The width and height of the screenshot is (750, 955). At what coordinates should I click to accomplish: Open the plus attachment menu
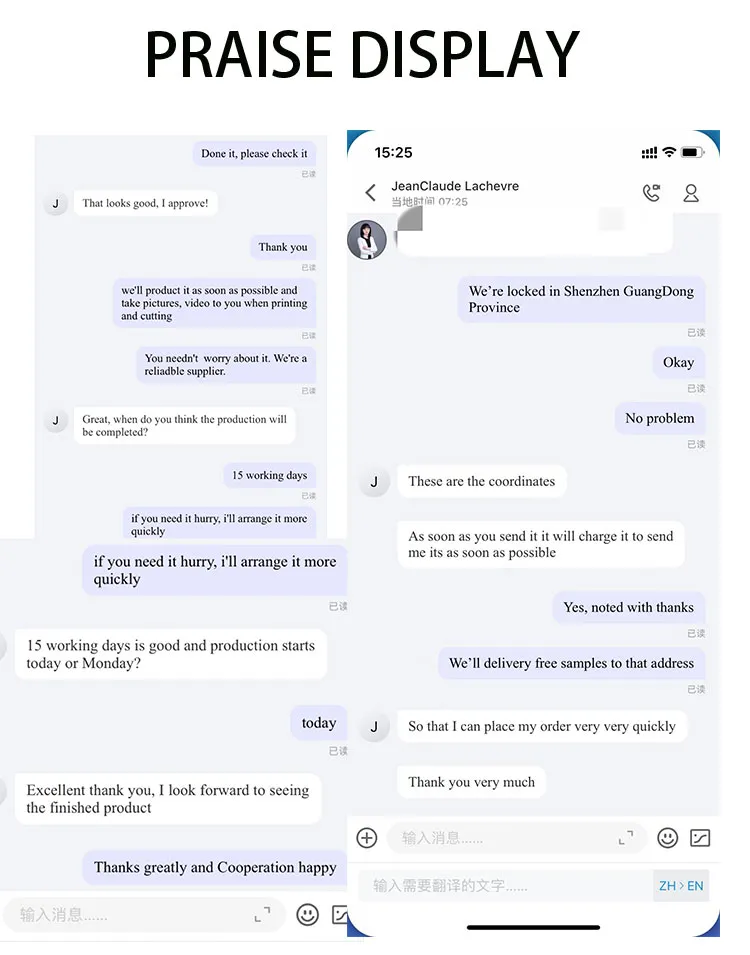[367, 838]
